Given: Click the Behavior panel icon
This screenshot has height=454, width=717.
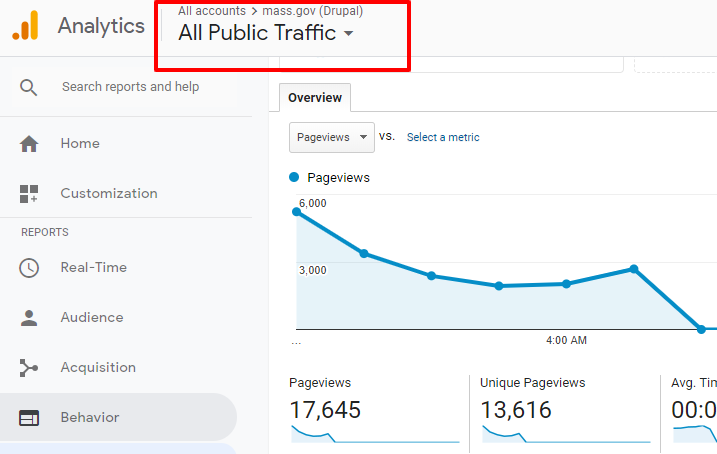Looking at the screenshot, I should coord(29,417).
